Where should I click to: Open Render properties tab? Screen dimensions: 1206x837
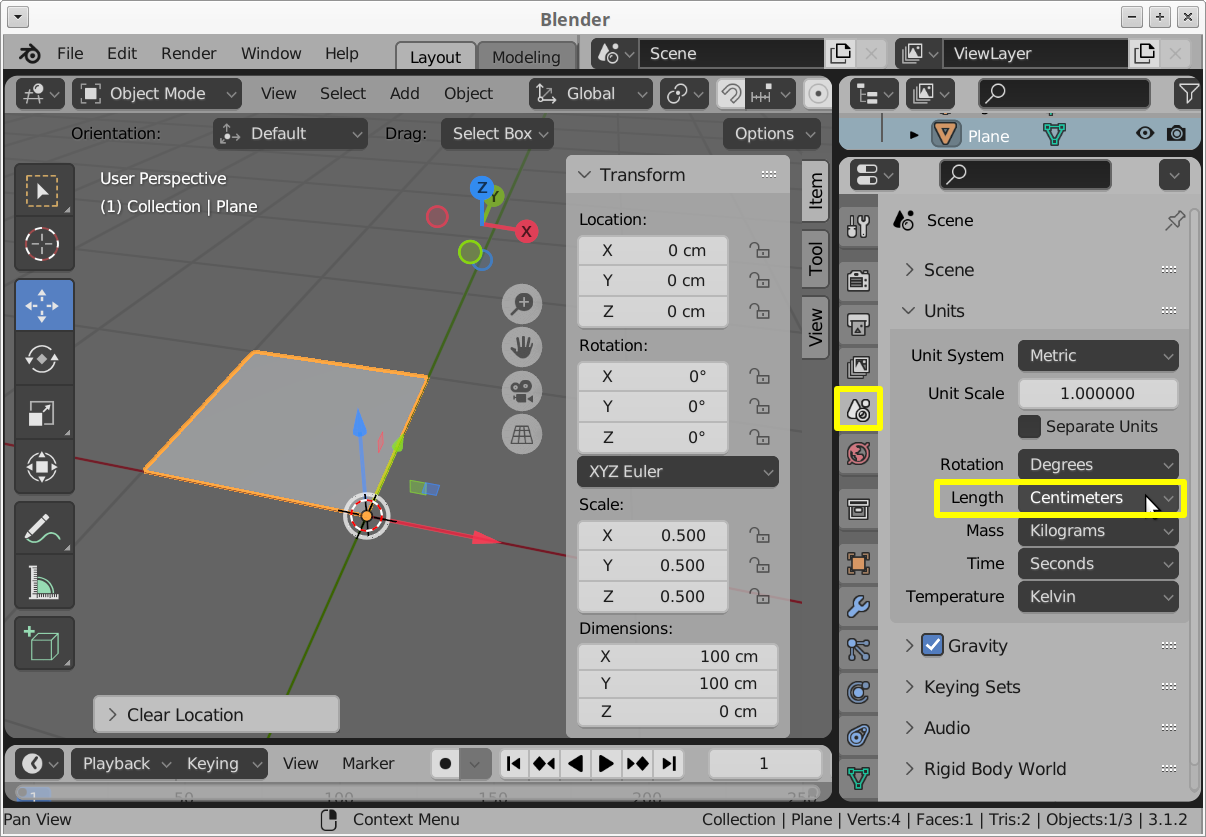(858, 279)
